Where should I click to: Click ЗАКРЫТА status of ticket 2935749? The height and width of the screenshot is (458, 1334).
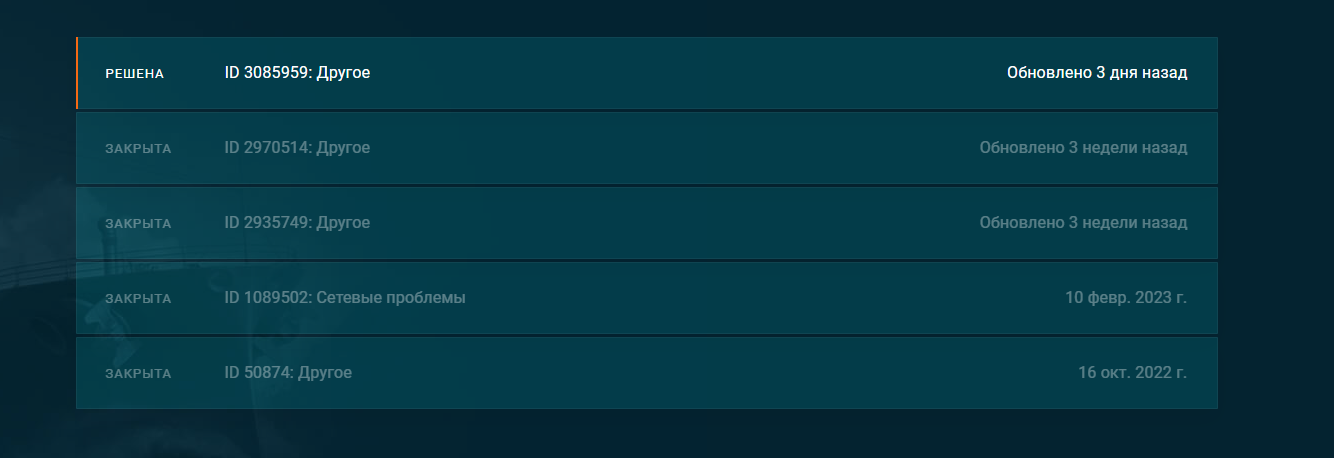coord(138,224)
